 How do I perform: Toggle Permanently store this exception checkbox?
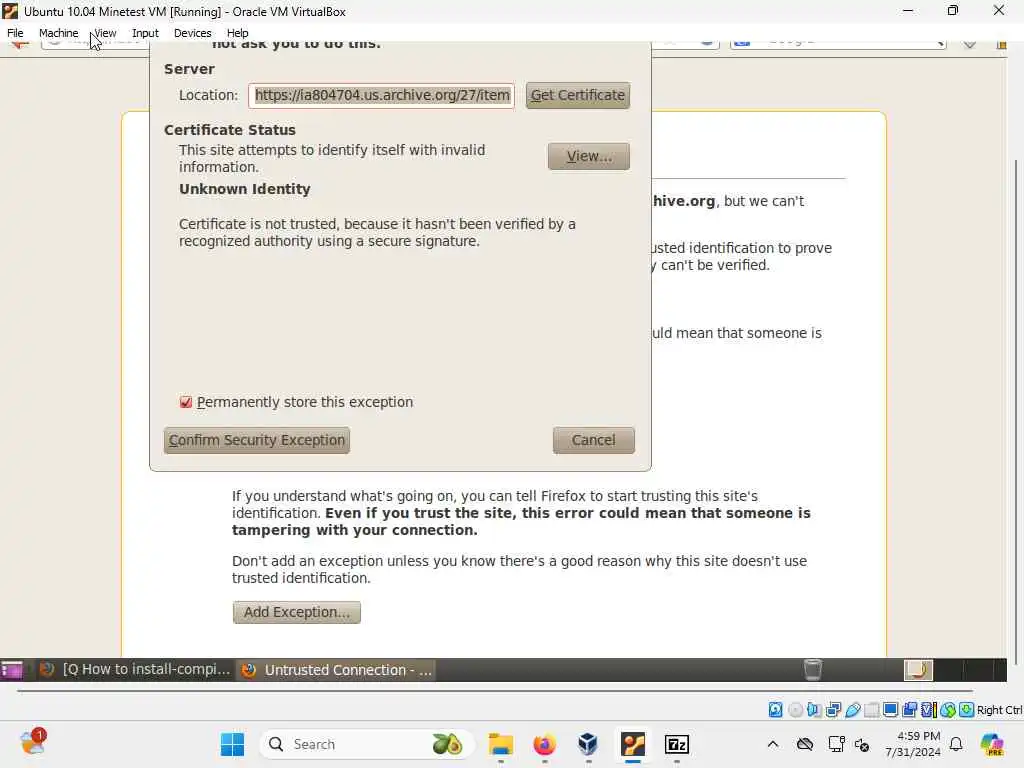pos(186,402)
